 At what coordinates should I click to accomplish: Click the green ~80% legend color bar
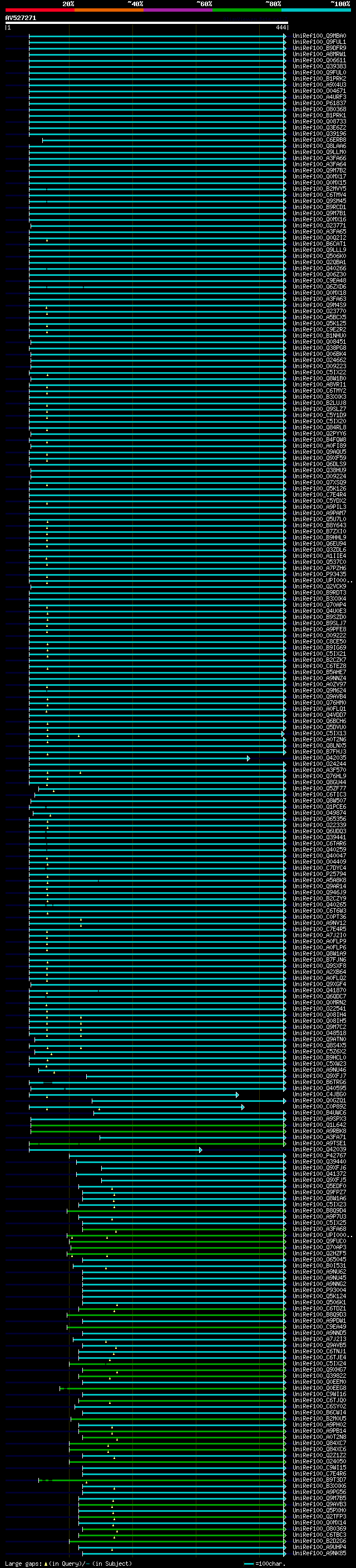pyautogui.click(x=247, y=10)
